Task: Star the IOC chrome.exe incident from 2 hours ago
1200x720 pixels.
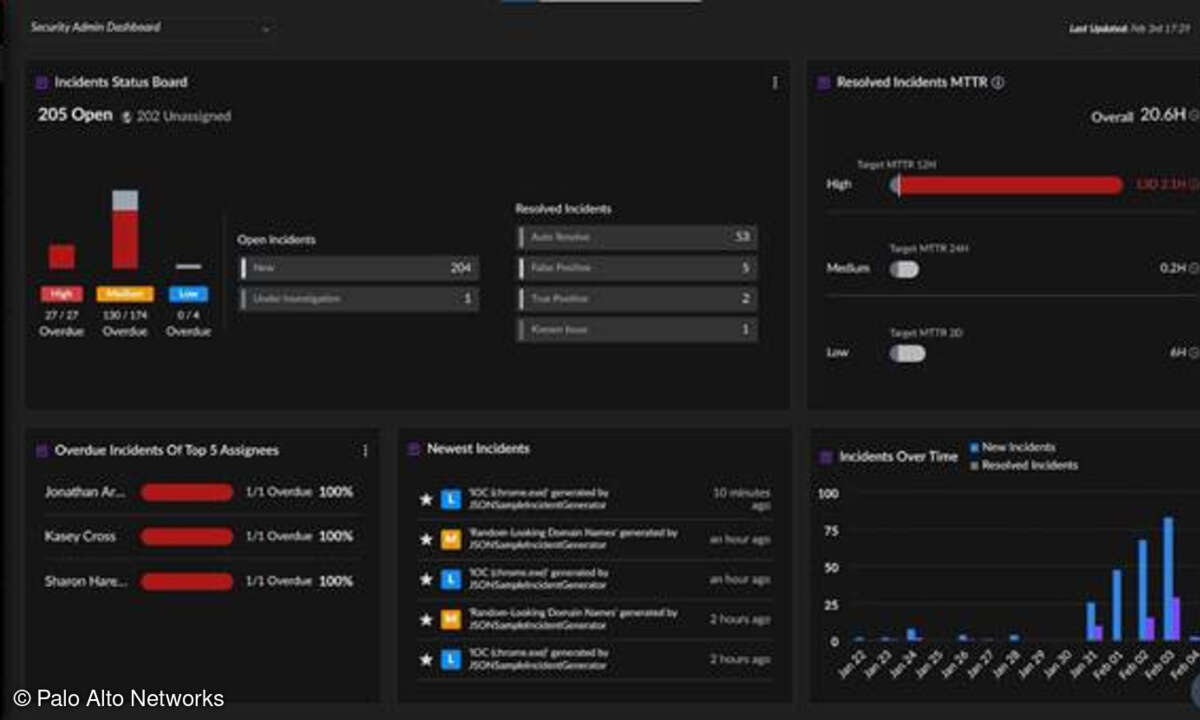Action: pyautogui.click(x=426, y=659)
